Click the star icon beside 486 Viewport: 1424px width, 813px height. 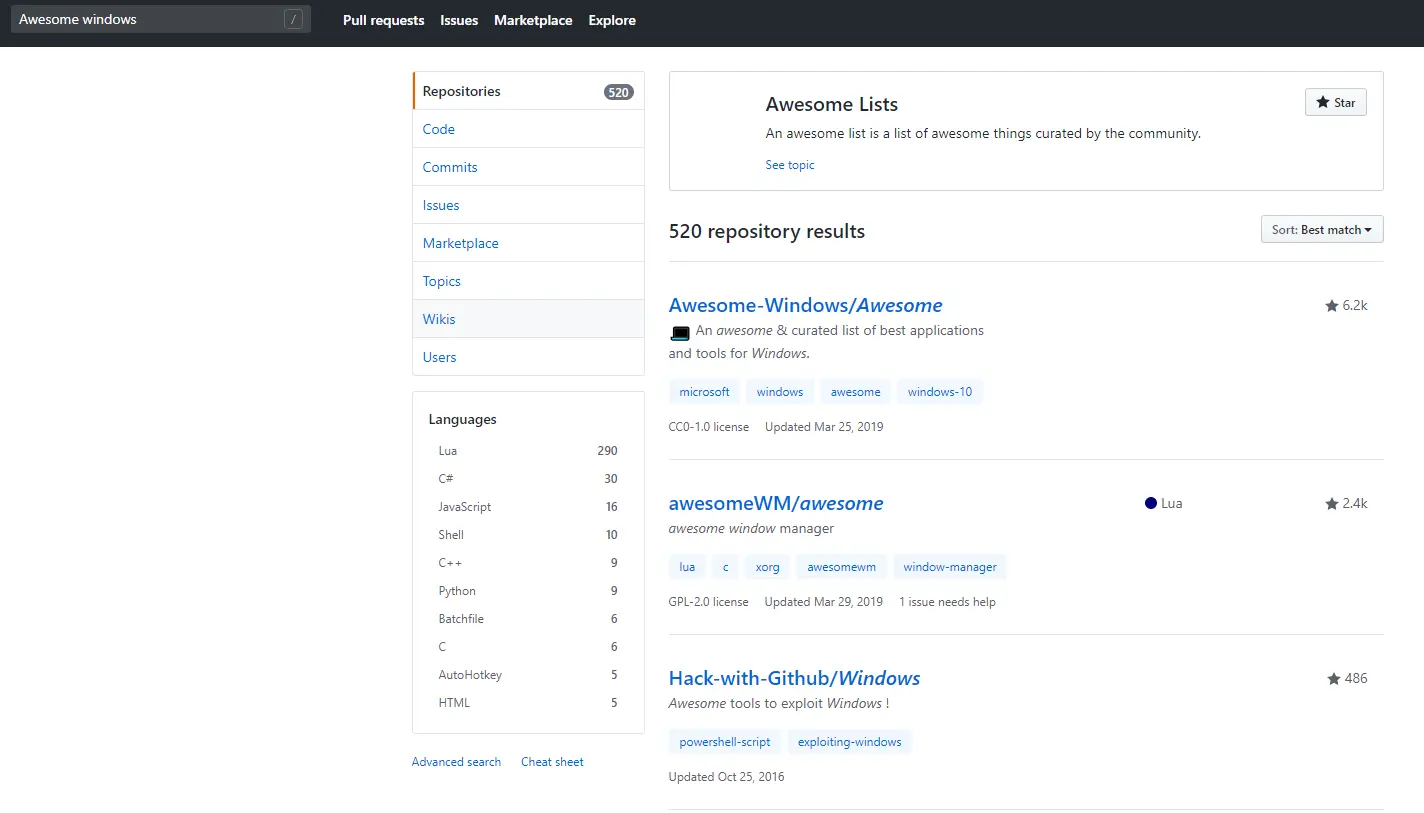(1333, 679)
